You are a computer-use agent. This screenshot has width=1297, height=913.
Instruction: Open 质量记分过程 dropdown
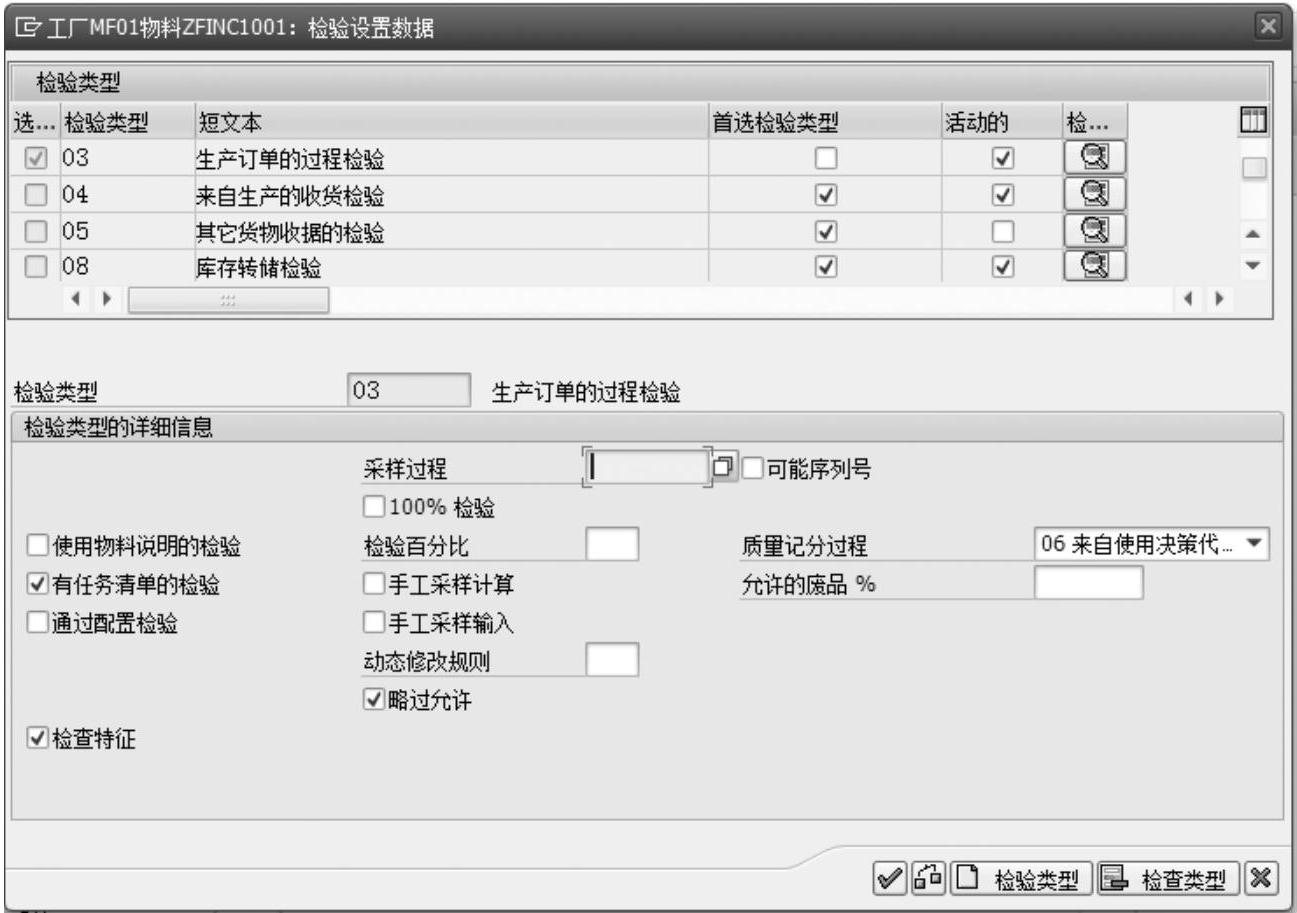(1256, 546)
